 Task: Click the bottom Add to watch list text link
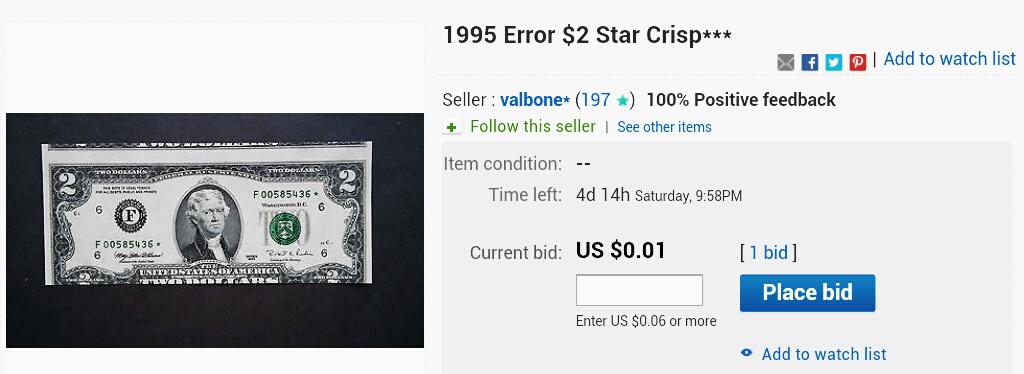[824, 354]
